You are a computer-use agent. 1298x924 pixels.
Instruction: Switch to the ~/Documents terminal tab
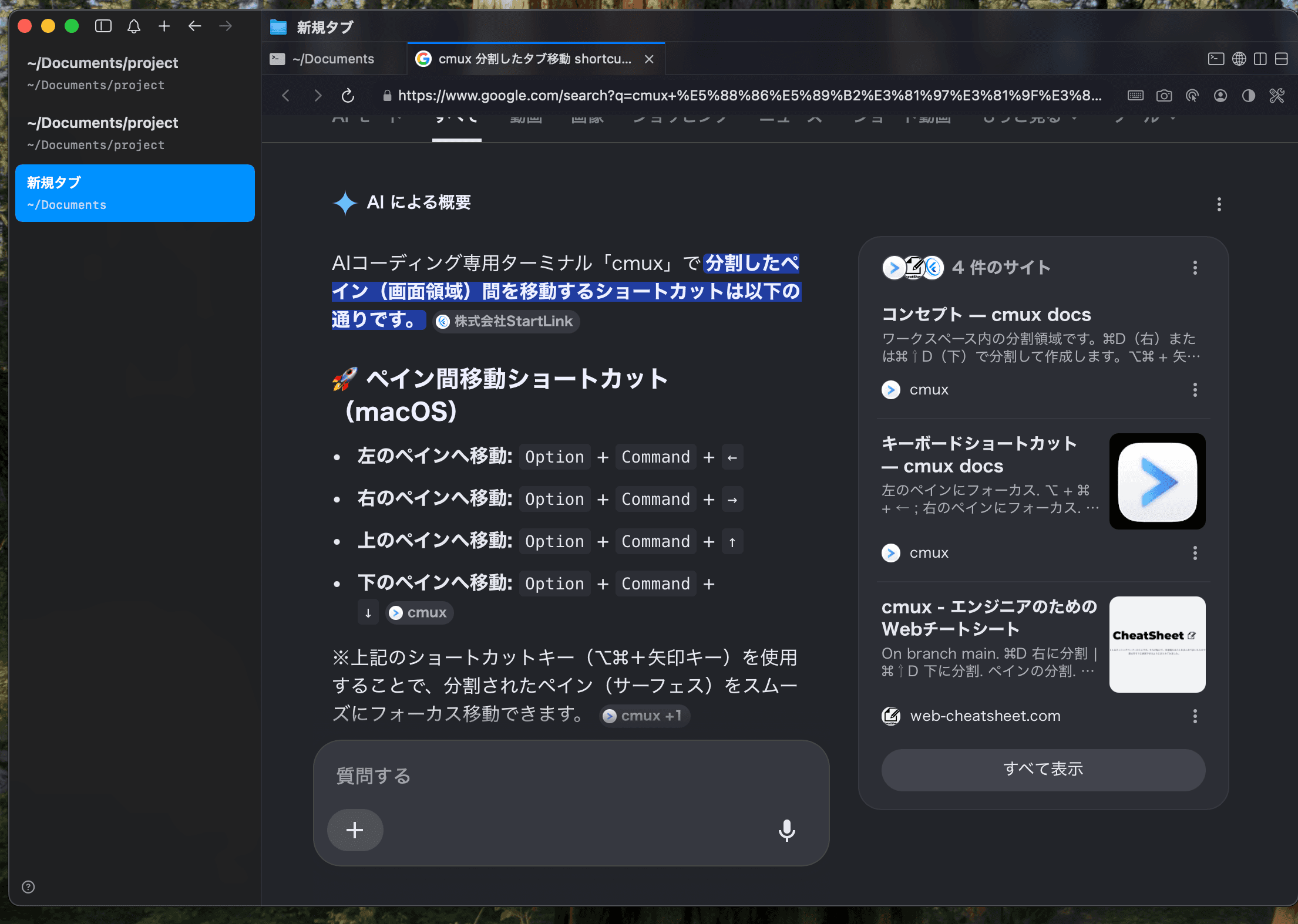tap(334, 59)
